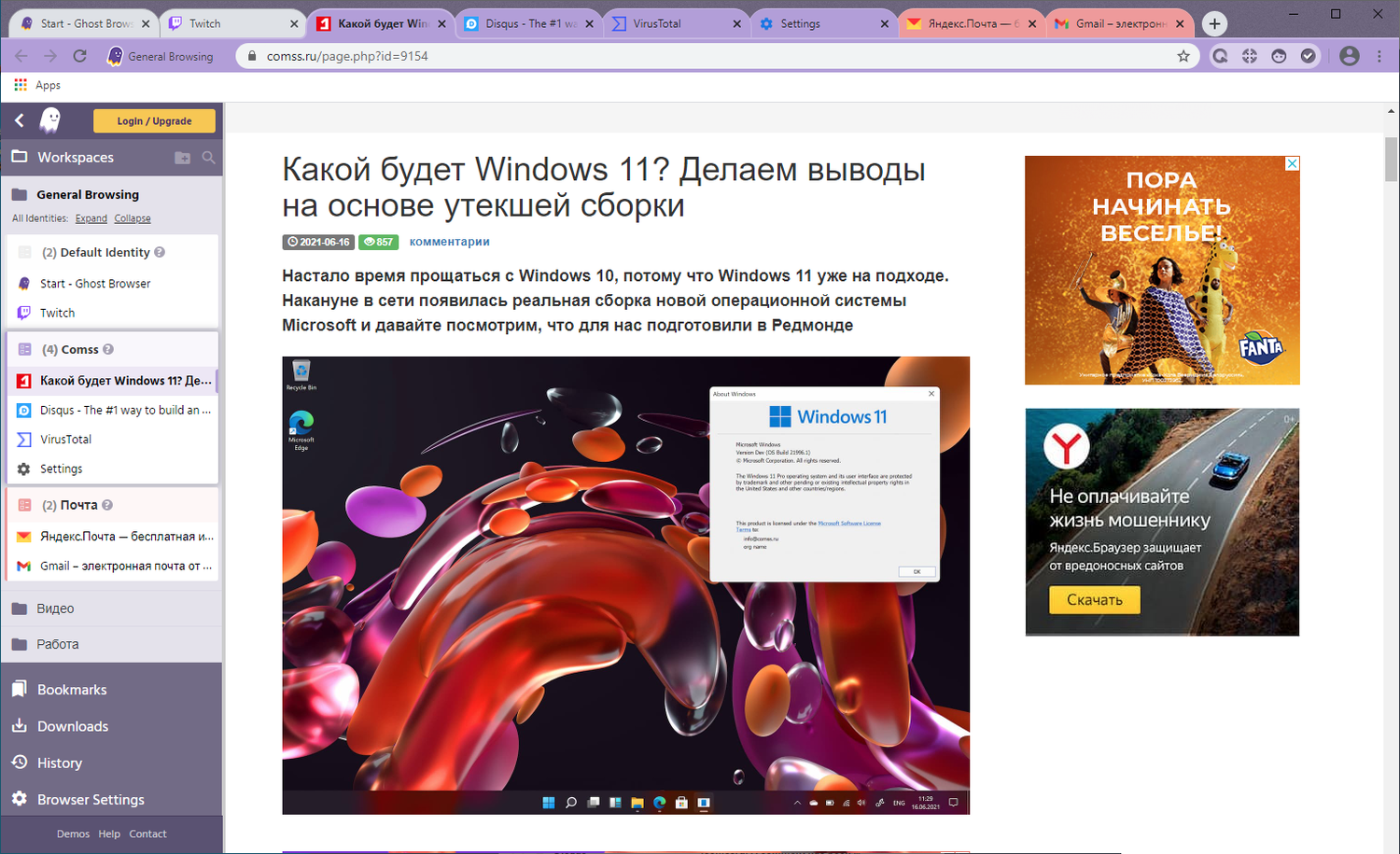This screenshot has height=854, width=1400.
Task: Select Start - Ghost Browser sidebar entry
Action: pos(113,284)
